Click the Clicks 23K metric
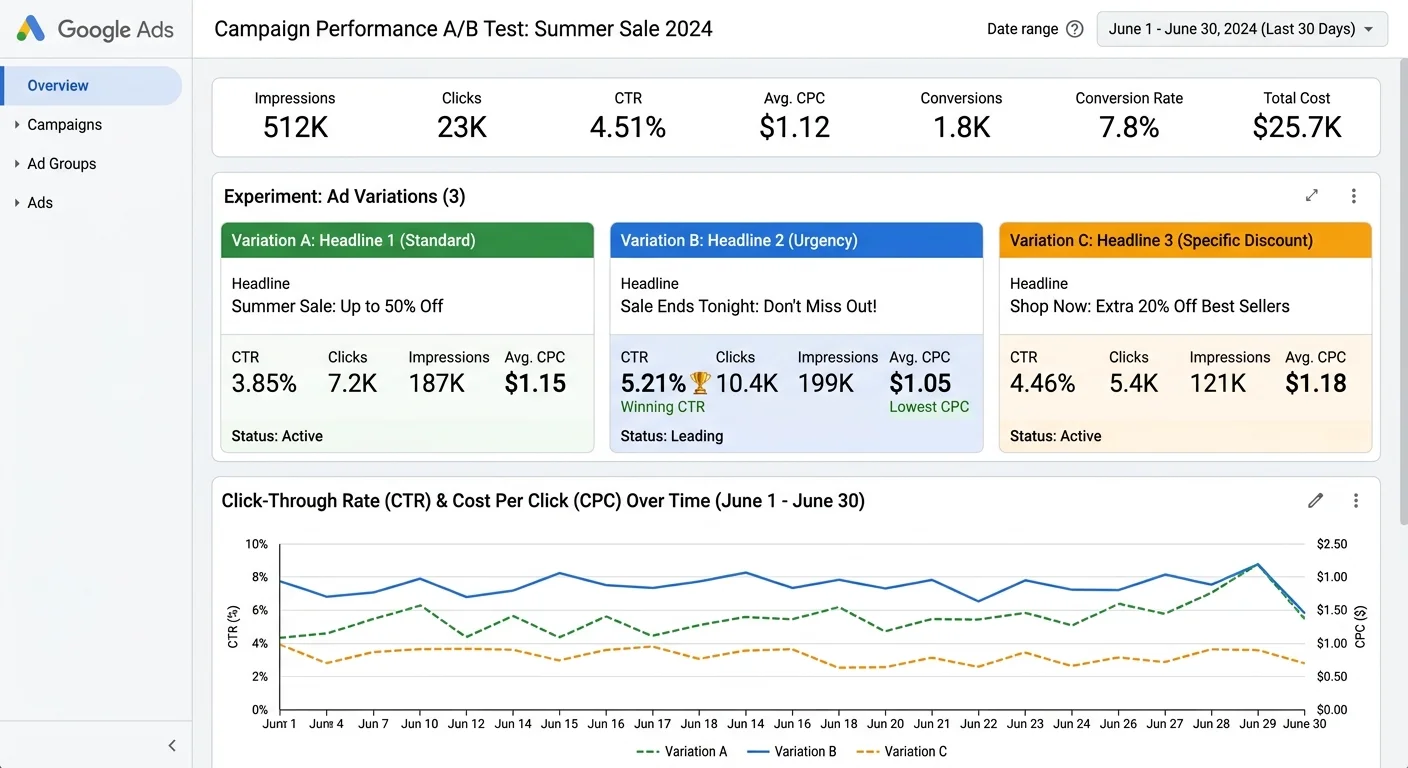Viewport: 1408px width, 768px height. (x=462, y=116)
